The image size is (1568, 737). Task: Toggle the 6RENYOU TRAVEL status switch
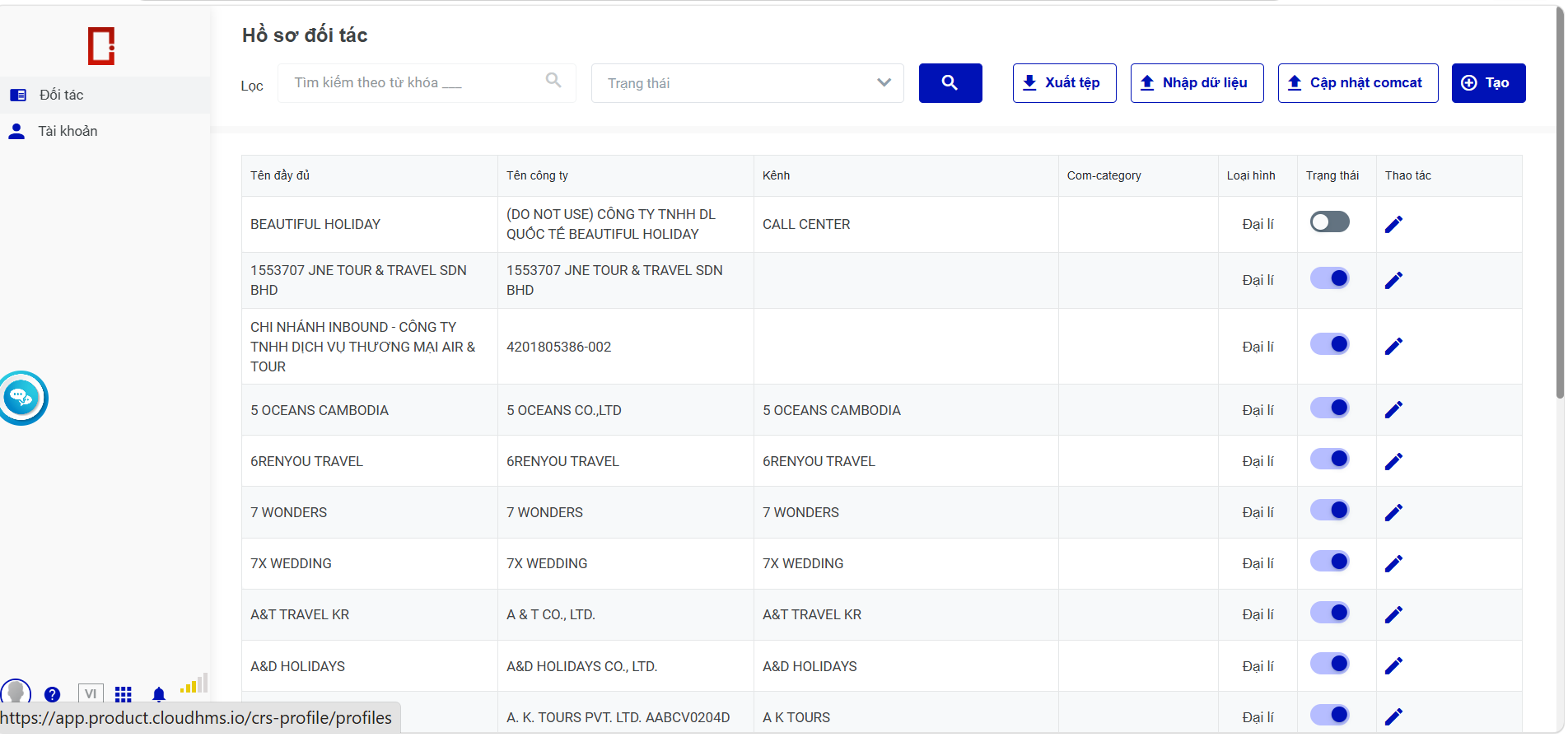point(1330,459)
